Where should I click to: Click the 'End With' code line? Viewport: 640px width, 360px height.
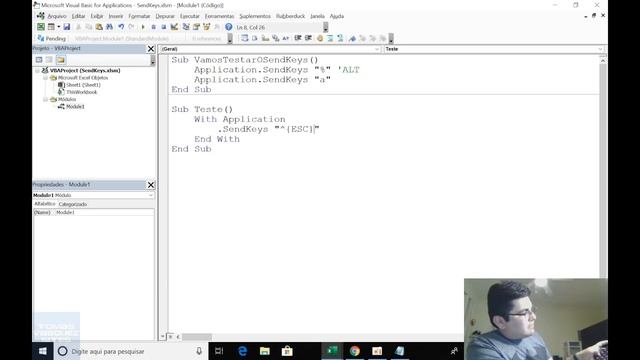[x=217, y=139]
